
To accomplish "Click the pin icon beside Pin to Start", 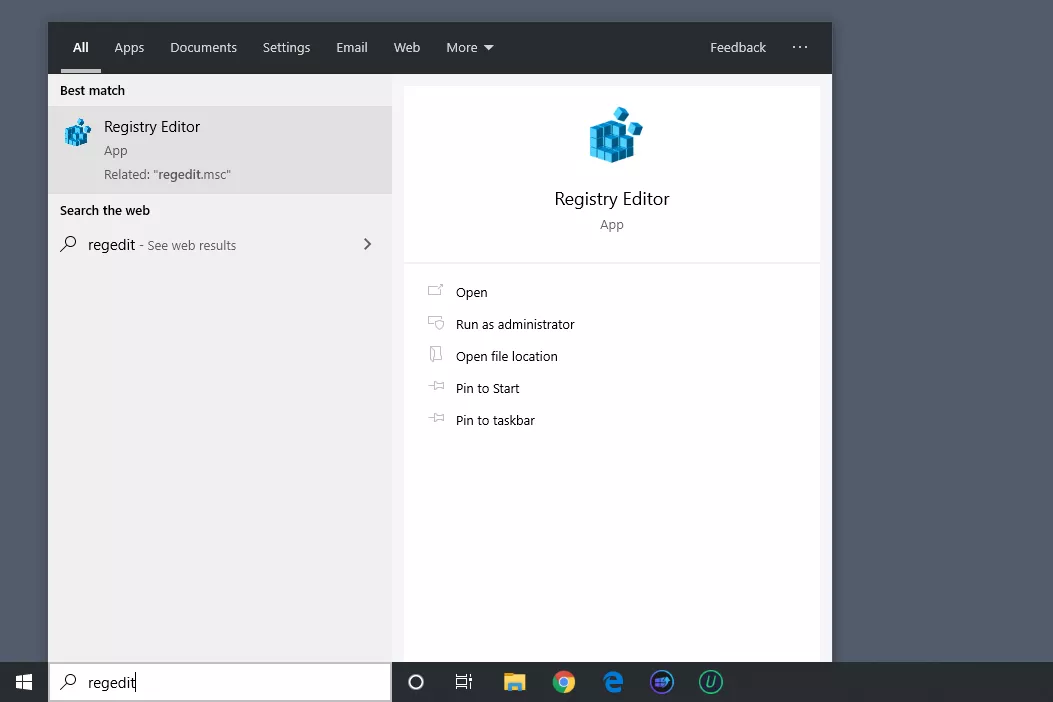I will tap(437, 386).
